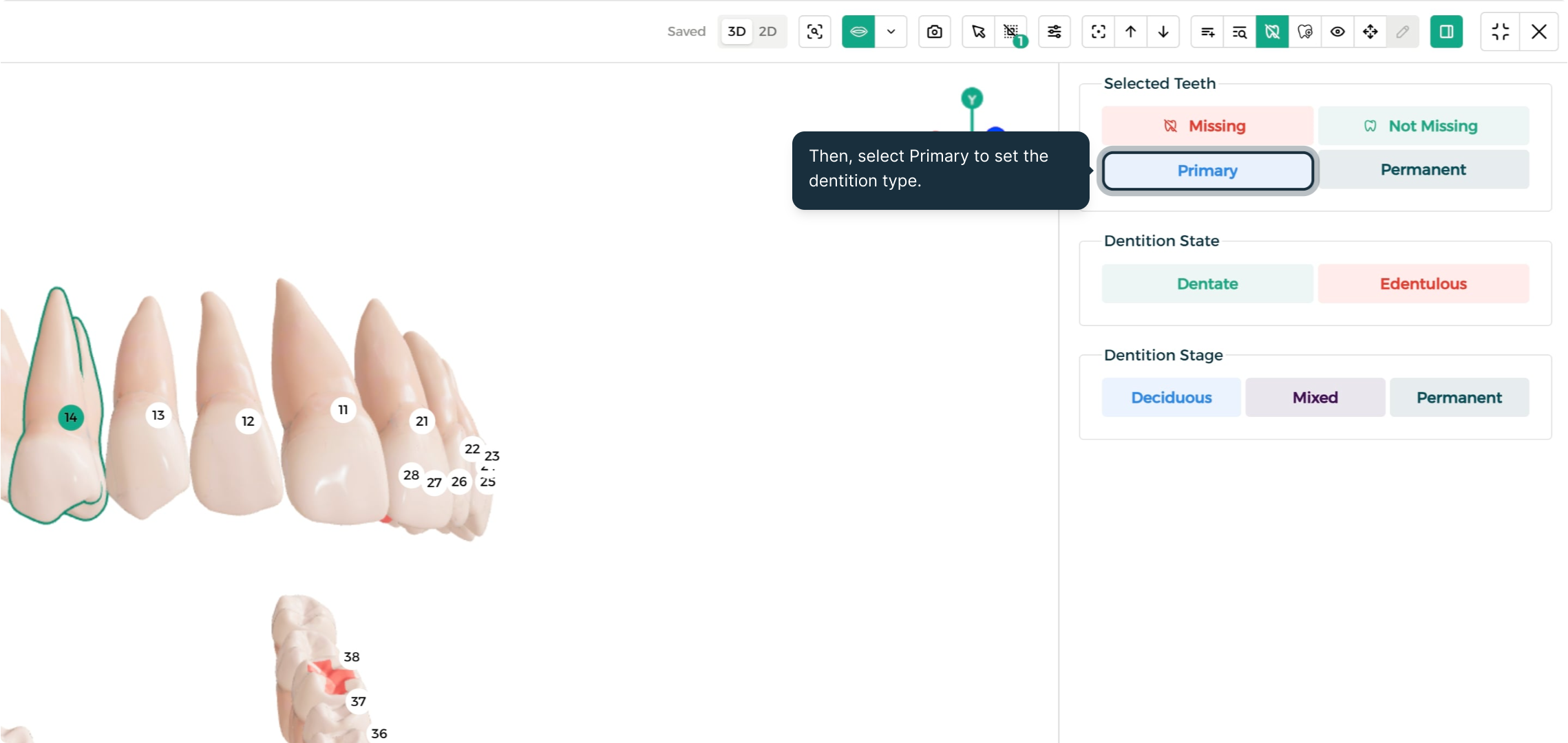The height and width of the screenshot is (743, 1568).
Task: Click tooth label 36
Action: pyautogui.click(x=379, y=733)
